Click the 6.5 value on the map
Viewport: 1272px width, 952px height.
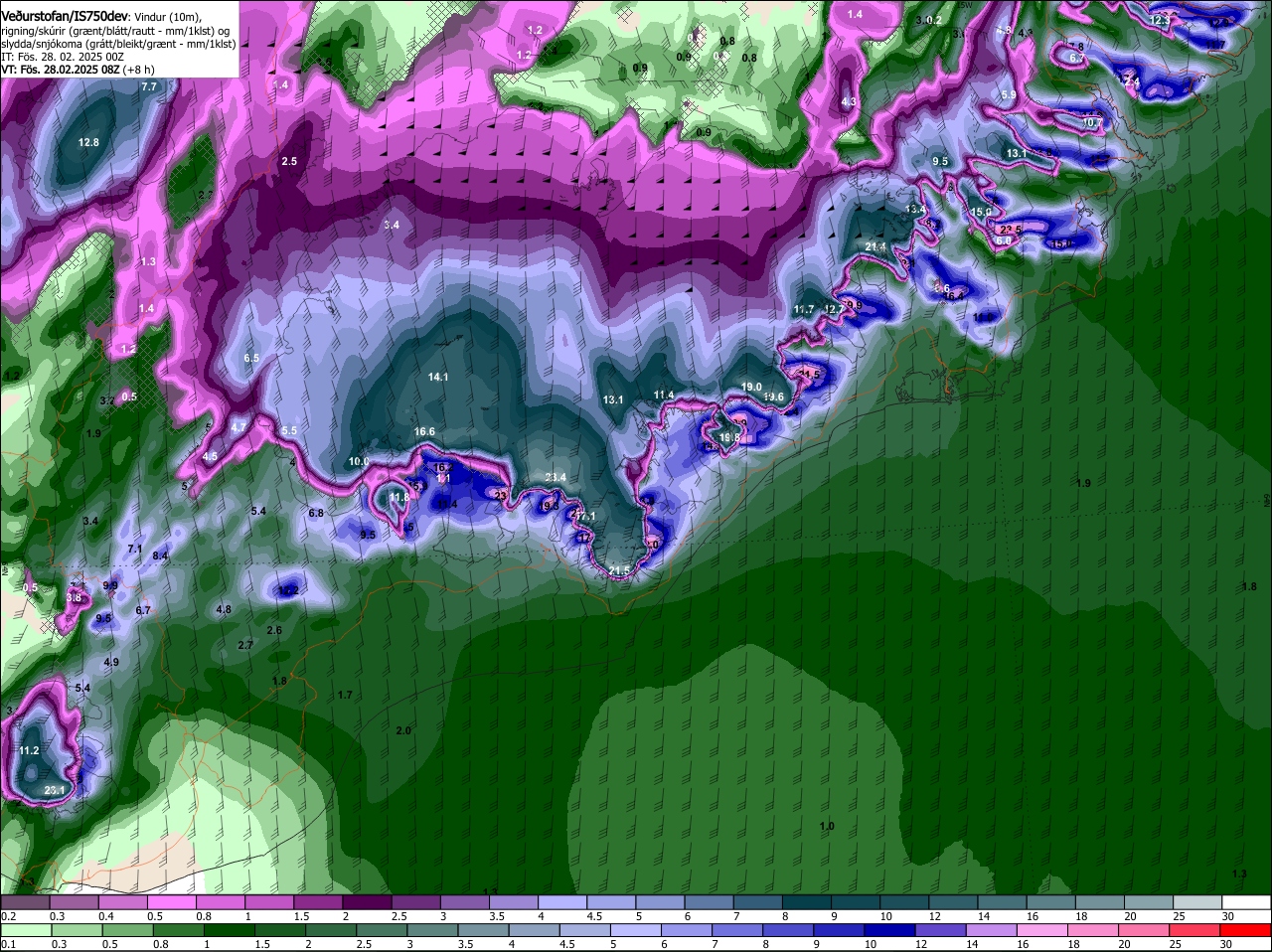pos(251,358)
